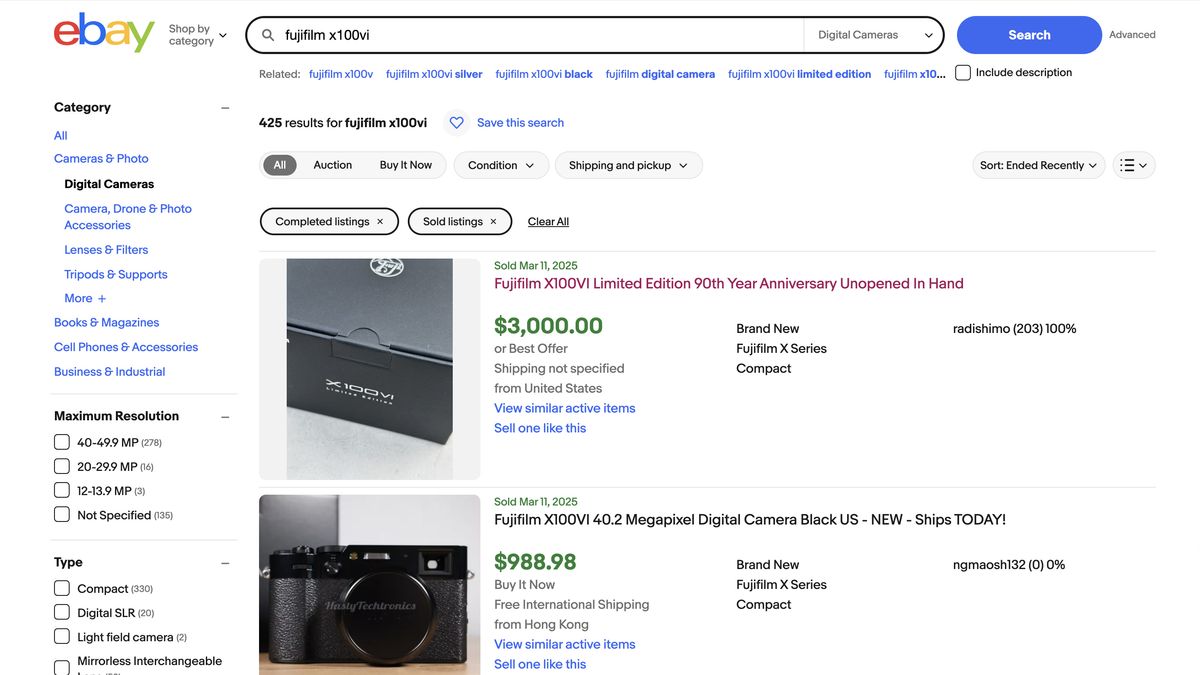Check the Compact type filter

[x=62, y=589]
